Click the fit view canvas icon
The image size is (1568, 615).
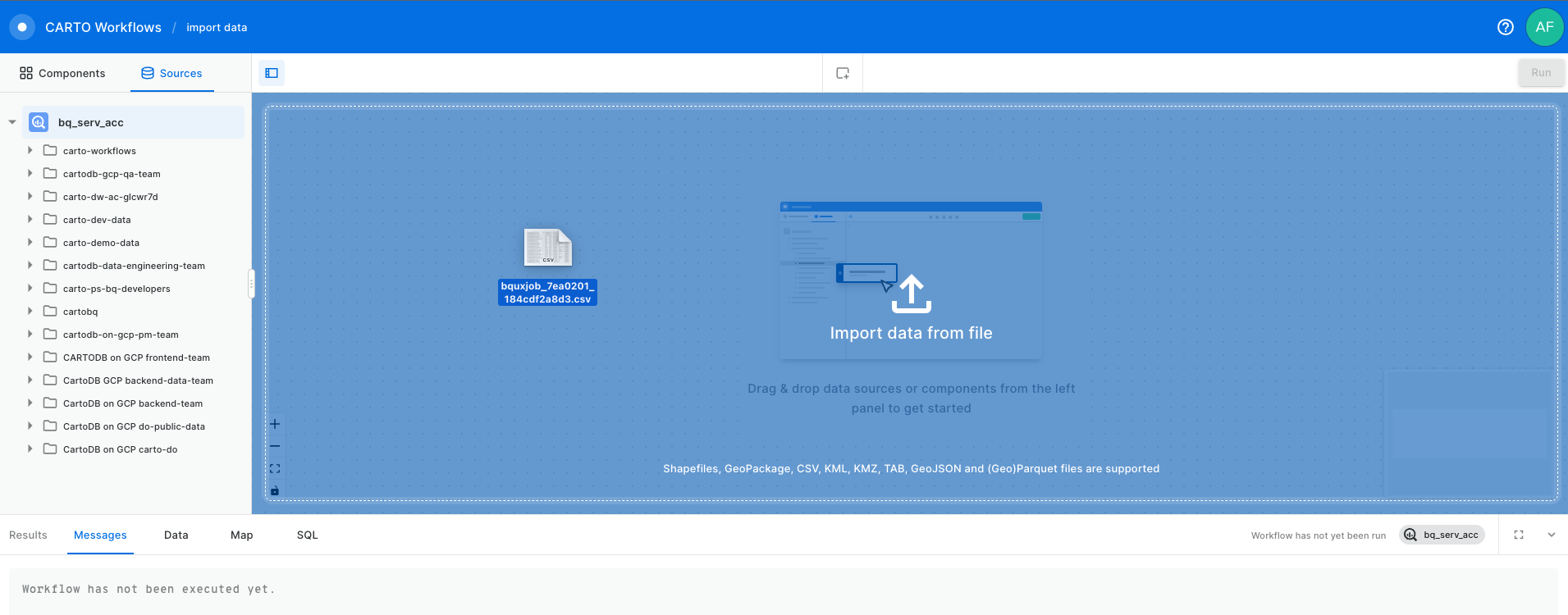[275, 468]
